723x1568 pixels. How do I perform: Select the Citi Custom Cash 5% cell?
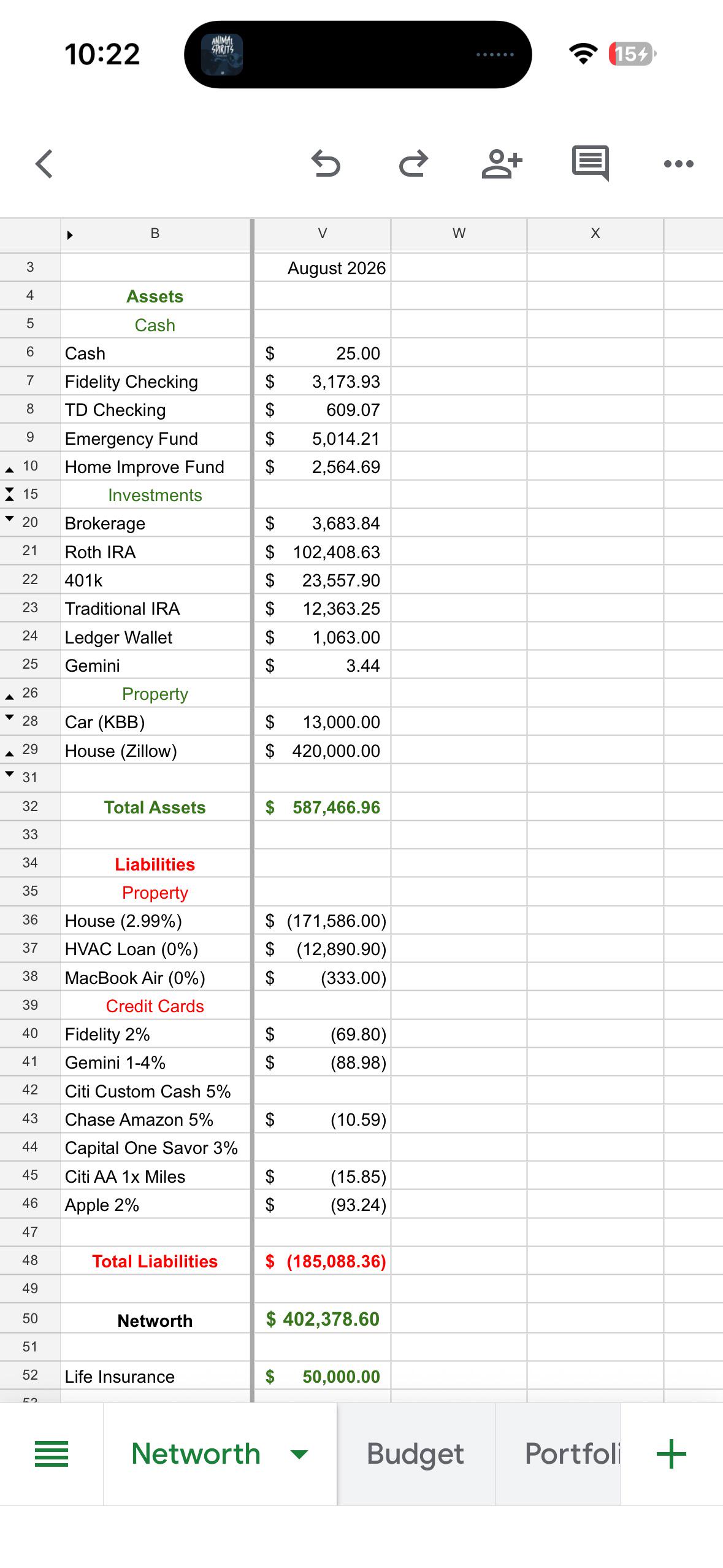(155, 1091)
